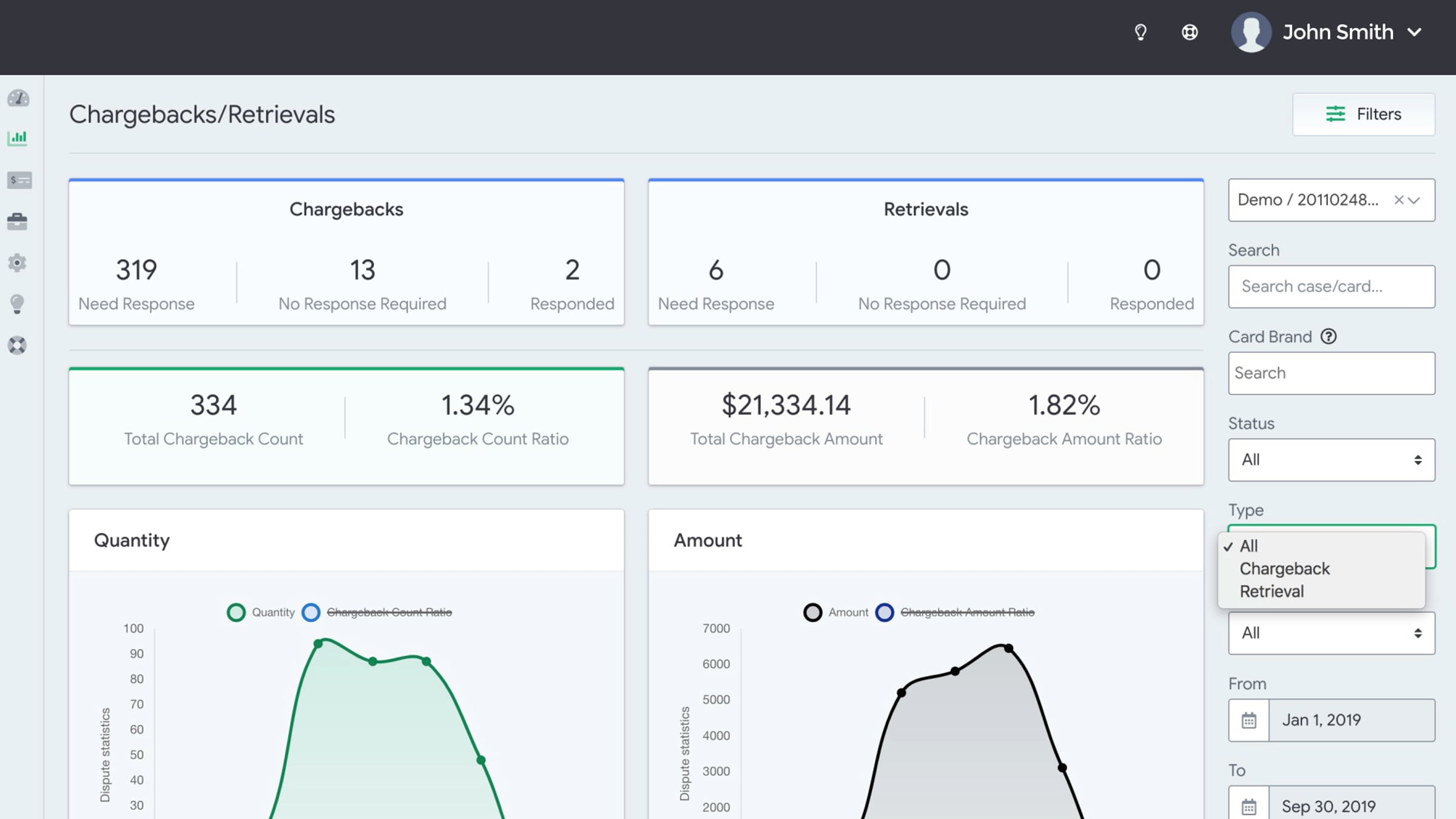Click the lightbulb icon in the sidebar

pyautogui.click(x=17, y=304)
